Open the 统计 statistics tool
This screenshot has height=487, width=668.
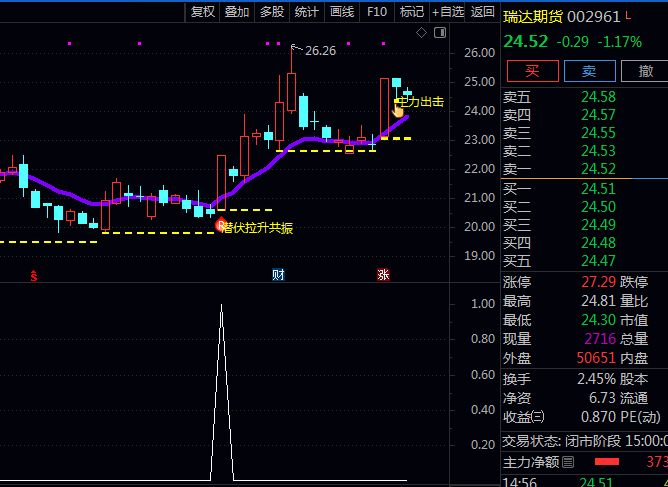pos(307,12)
